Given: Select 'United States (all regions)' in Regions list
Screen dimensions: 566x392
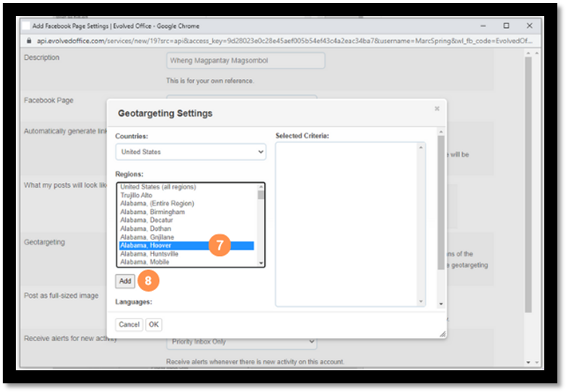Looking at the screenshot, I should click(158, 187).
